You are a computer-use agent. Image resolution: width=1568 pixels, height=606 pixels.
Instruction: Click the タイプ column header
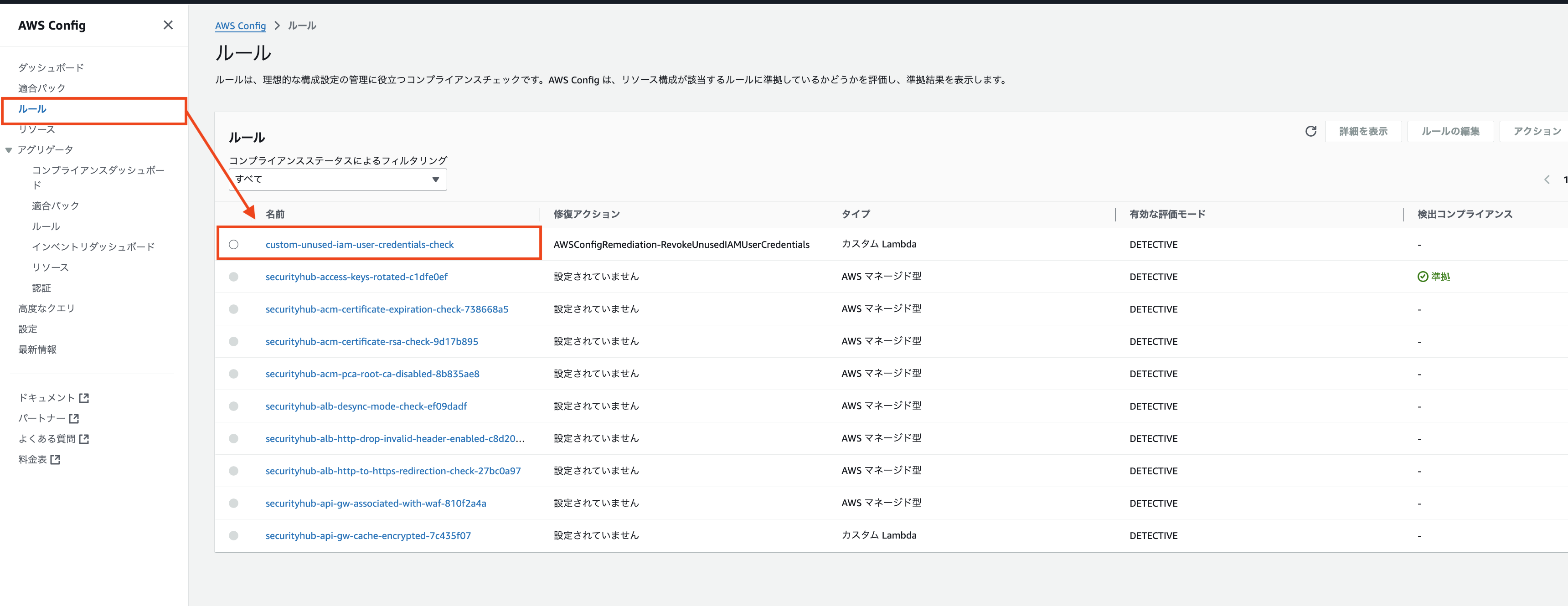coord(856,214)
